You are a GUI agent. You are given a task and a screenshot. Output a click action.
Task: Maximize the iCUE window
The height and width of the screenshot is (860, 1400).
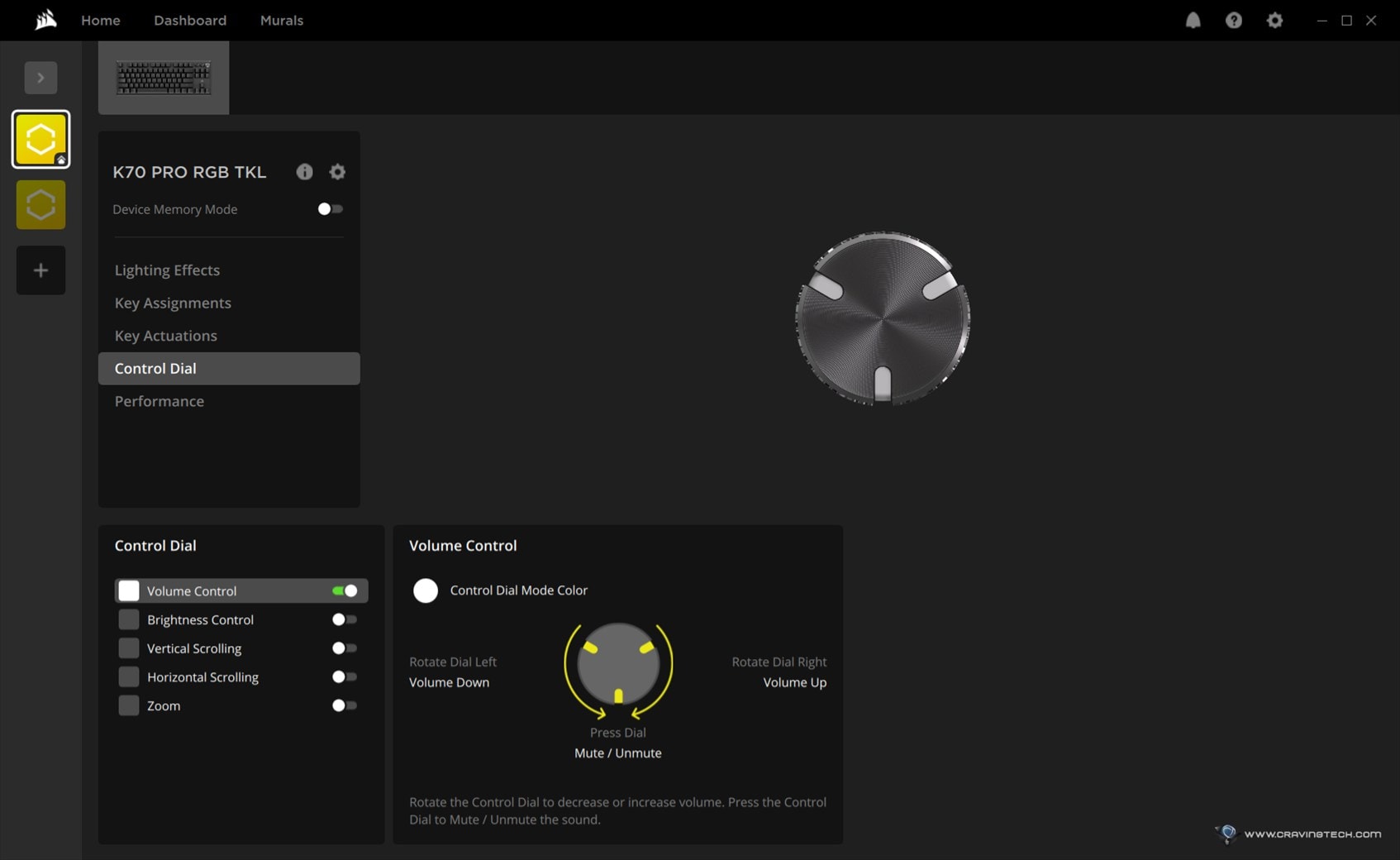1346,21
